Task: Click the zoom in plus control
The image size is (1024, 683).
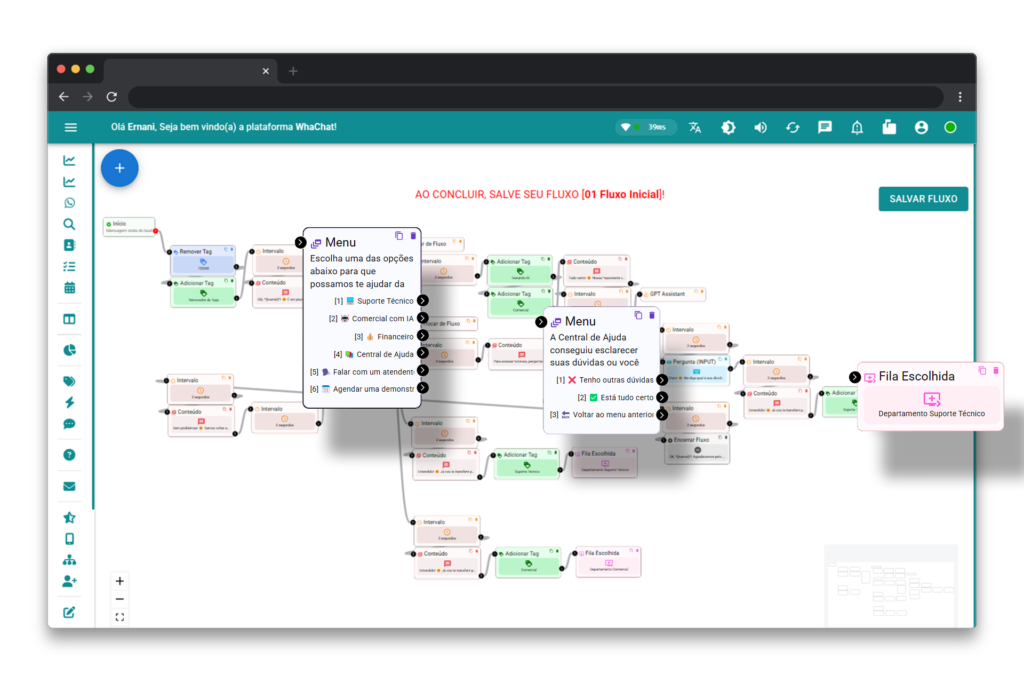Action: [120, 581]
